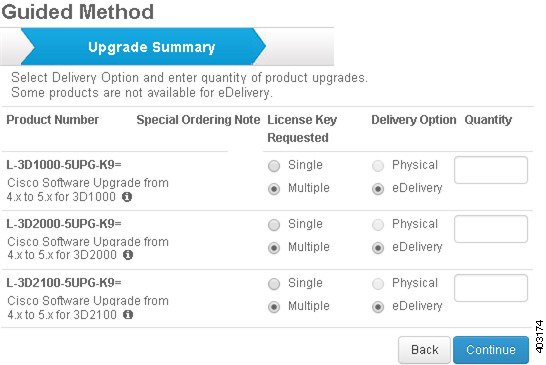Click the quantity field for L-3D2100-5UPG-K9=
The height and width of the screenshot is (365, 546).
tap(491, 288)
